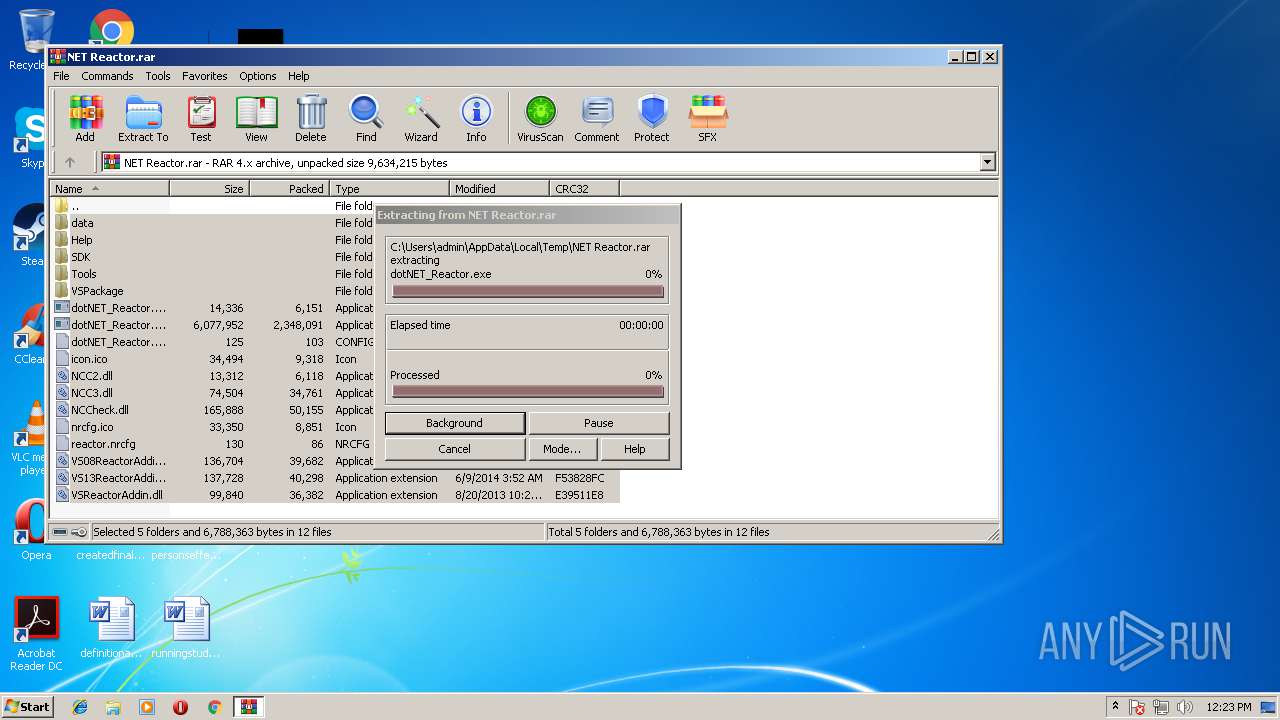Expand the archive path dropdown
The height and width of the screenshot is (720, 1280).
(x=988, y=162)
